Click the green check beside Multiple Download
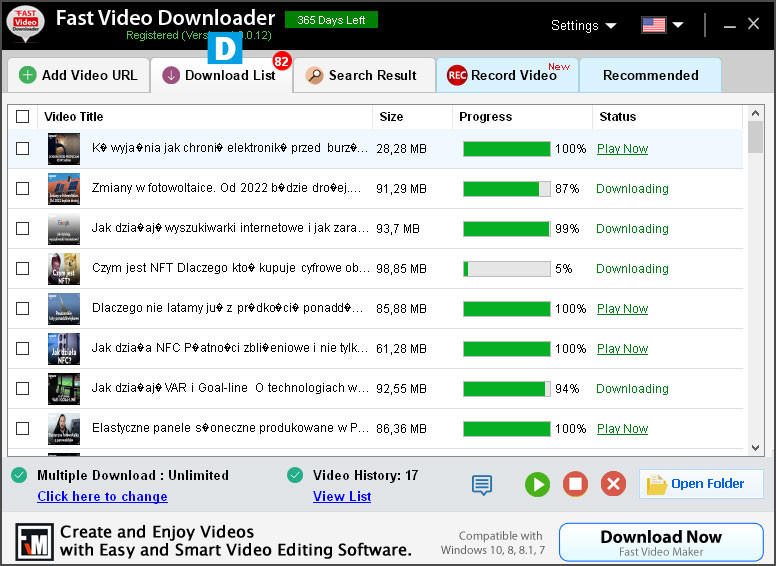Viewport: 776px width, 566px height. 19,475
